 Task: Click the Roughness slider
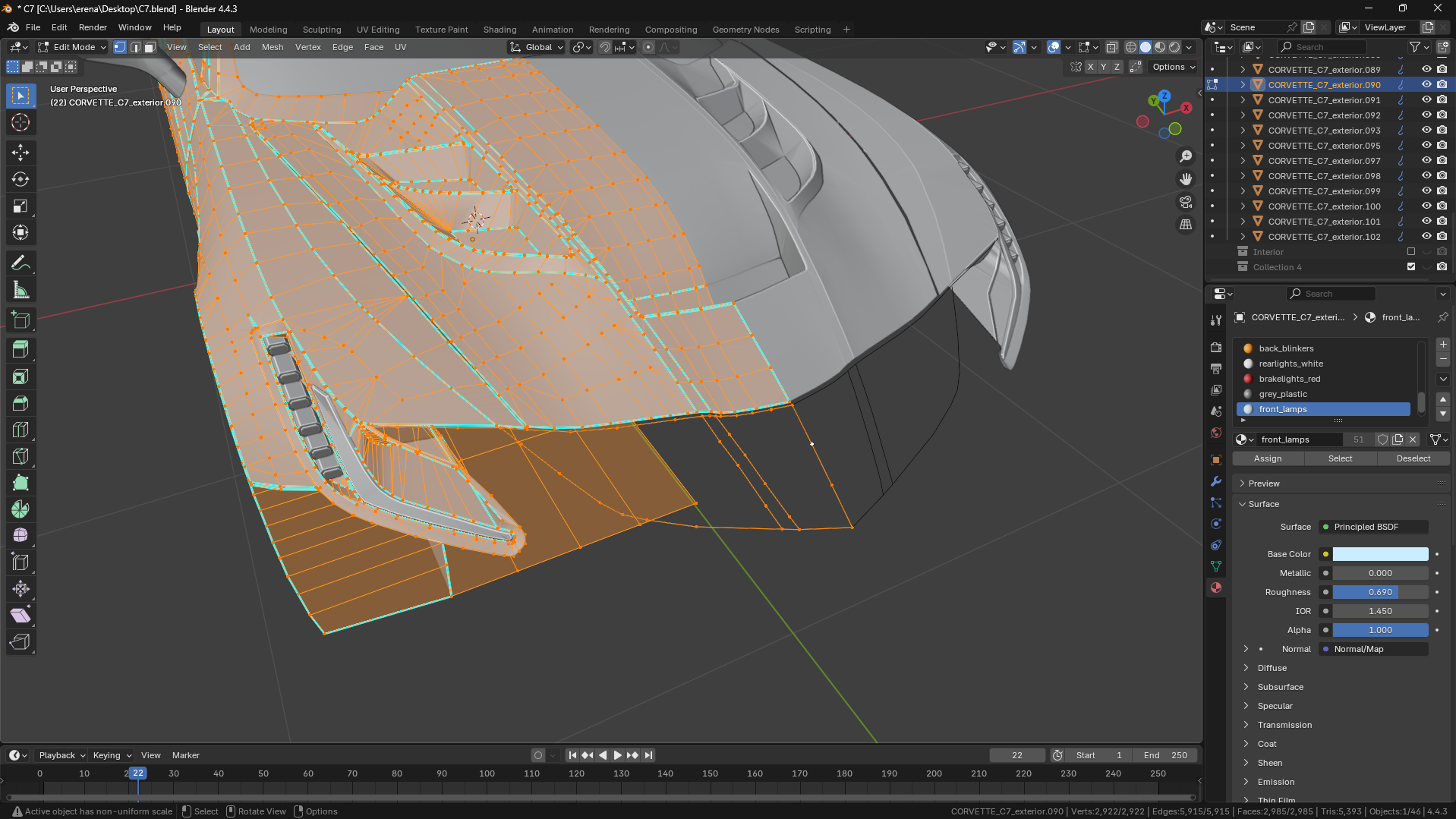click(1380, 592)
